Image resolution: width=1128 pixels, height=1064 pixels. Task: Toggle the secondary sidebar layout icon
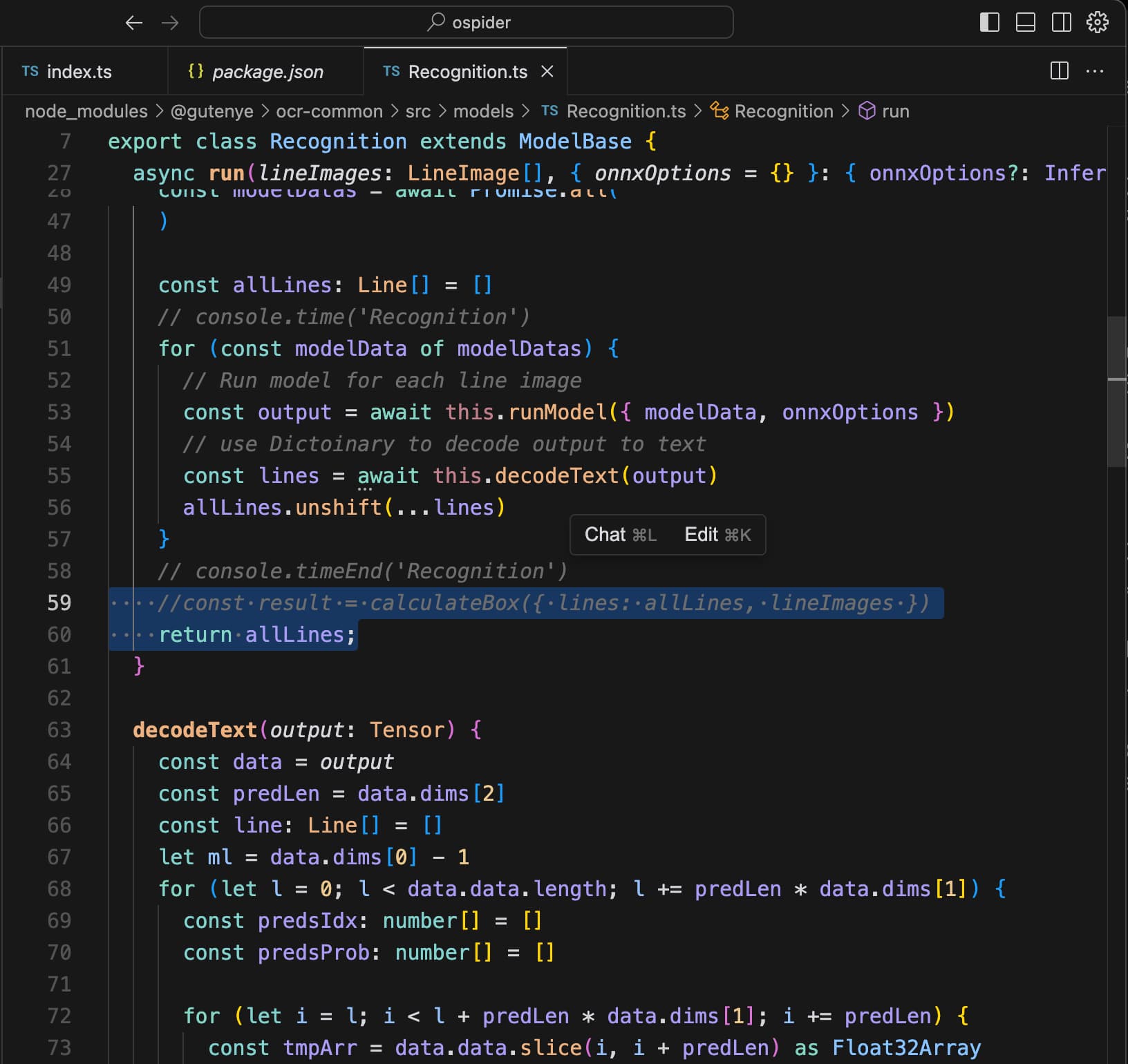click(1061, 23)
